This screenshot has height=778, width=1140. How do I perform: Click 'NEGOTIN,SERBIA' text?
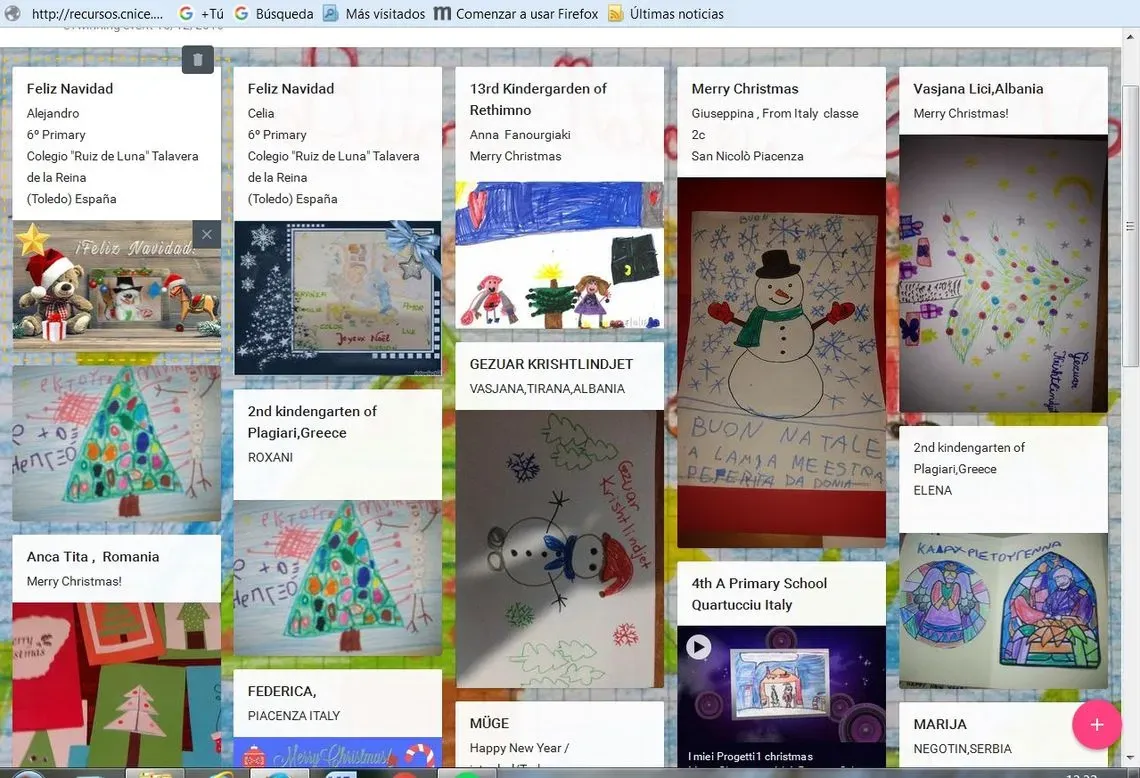[x=962, y=749]
